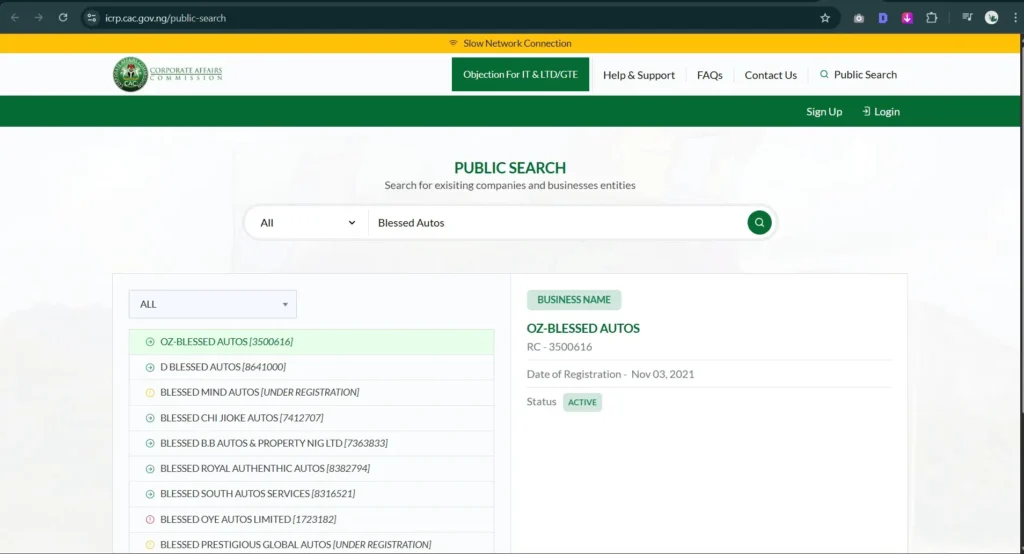The image size is (1024, 554).
Task: Click red icon beside BLESSED OYE AUTOS LIMITED
Action: point(150,520)
